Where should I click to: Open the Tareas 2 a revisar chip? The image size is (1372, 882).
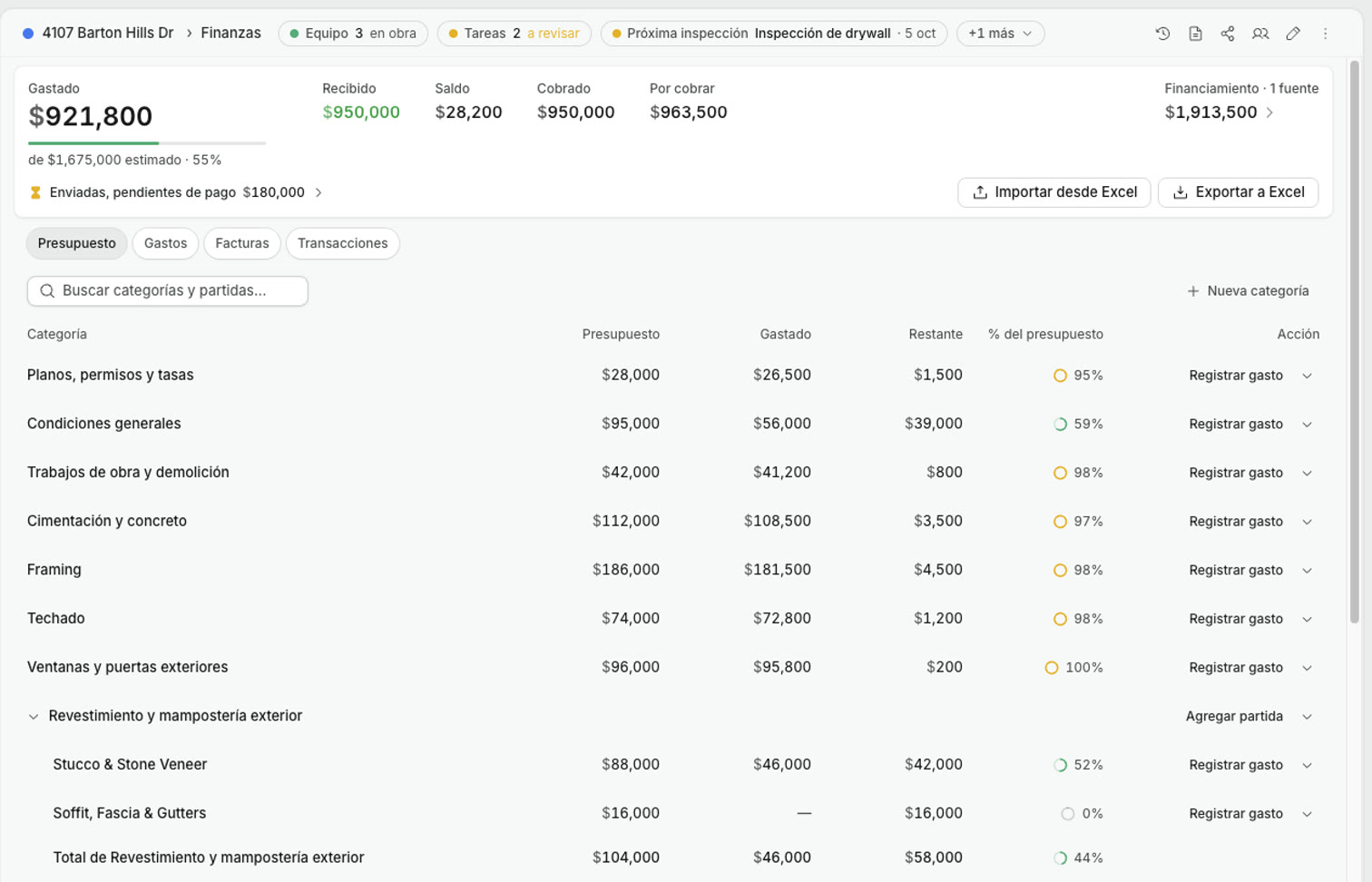pyautogui.click(x=514, y=34)
